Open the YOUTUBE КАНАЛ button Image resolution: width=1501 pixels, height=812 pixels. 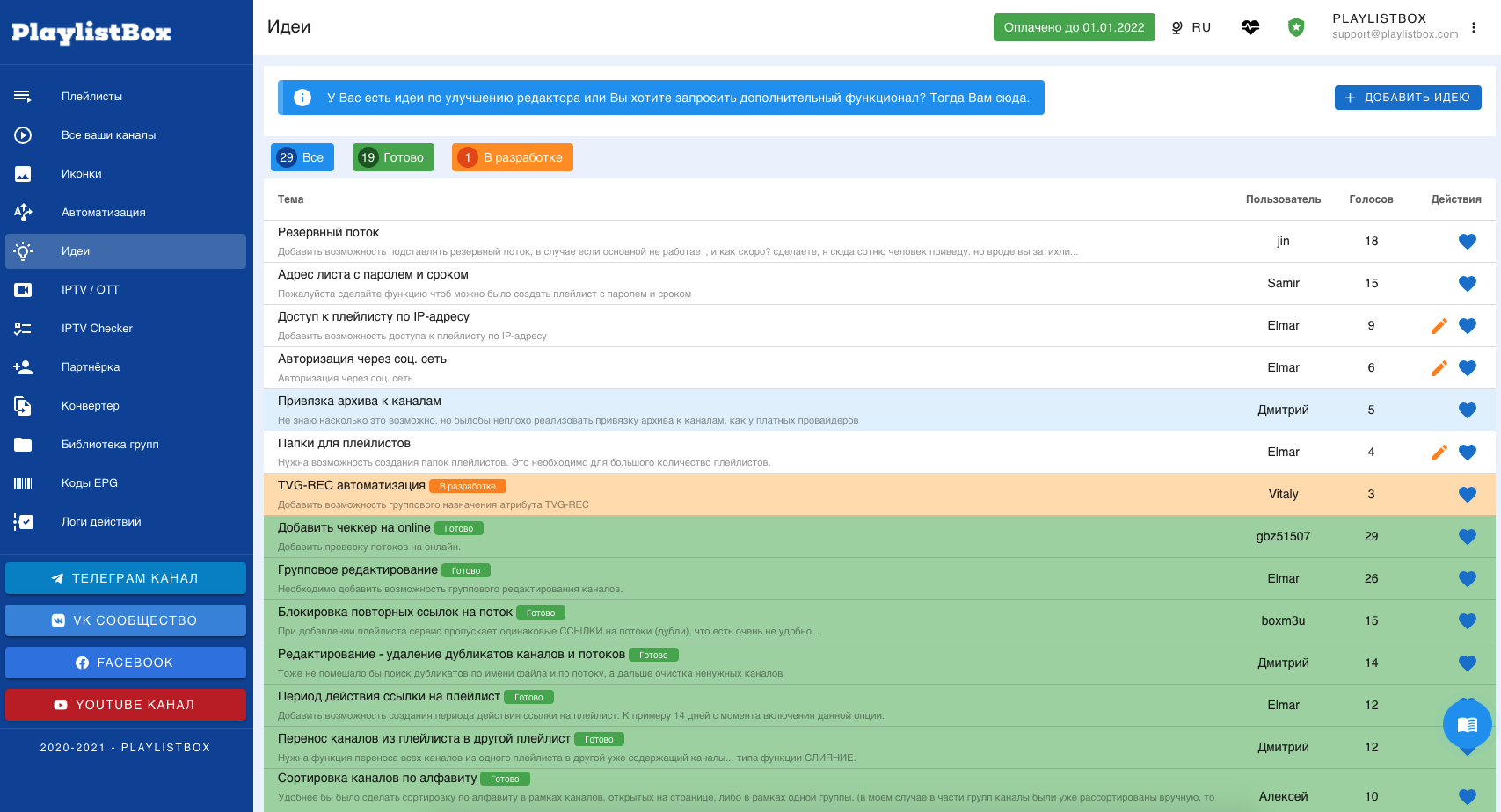126,705
